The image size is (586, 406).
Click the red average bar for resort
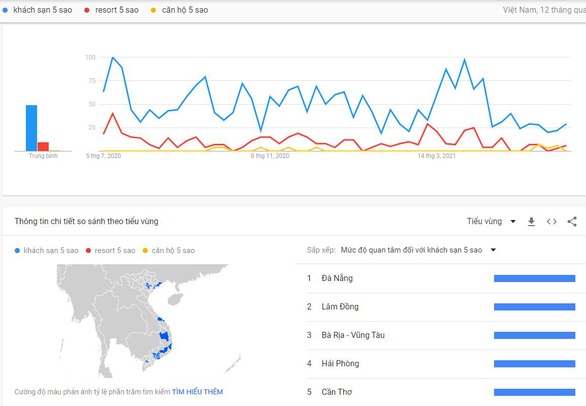43,147
